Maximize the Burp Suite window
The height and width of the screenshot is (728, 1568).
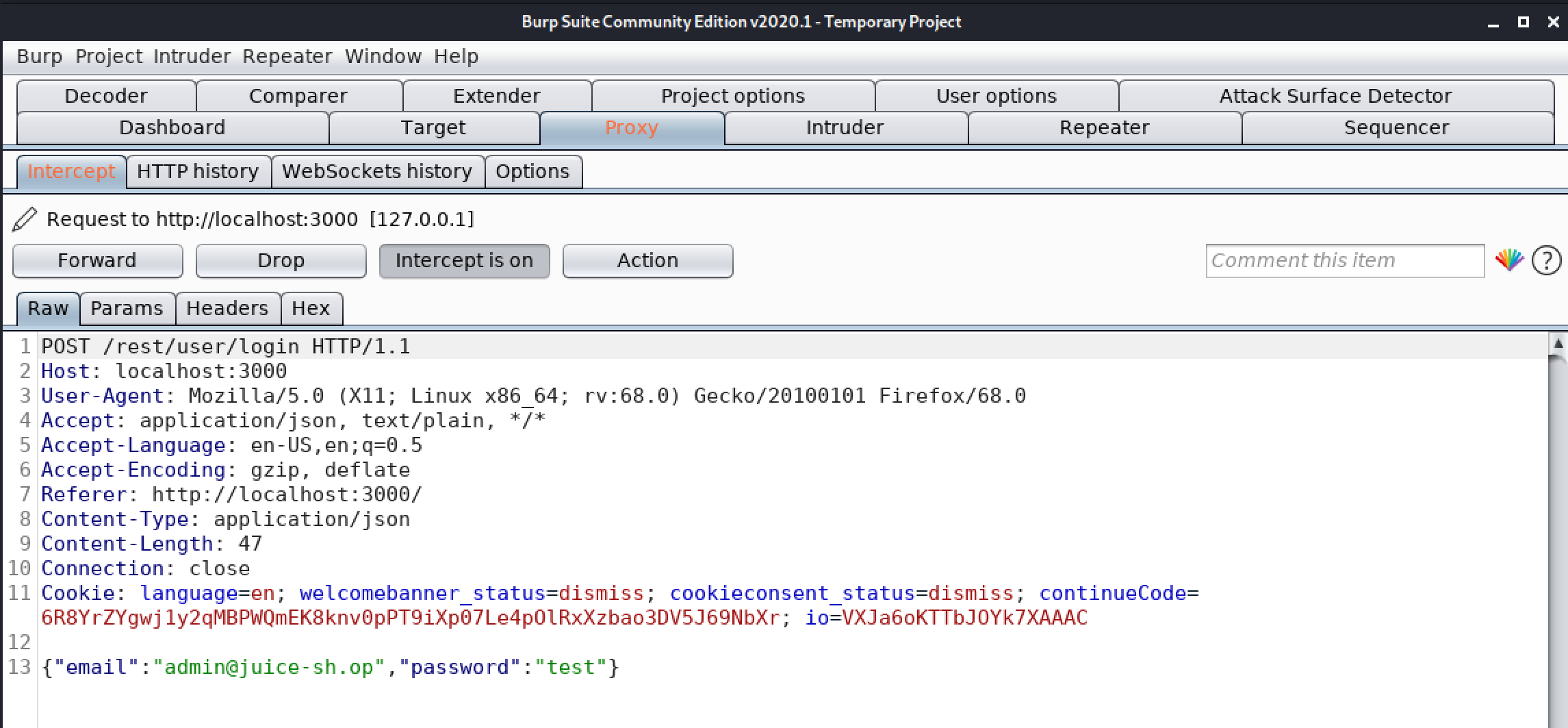[1523, 22]
